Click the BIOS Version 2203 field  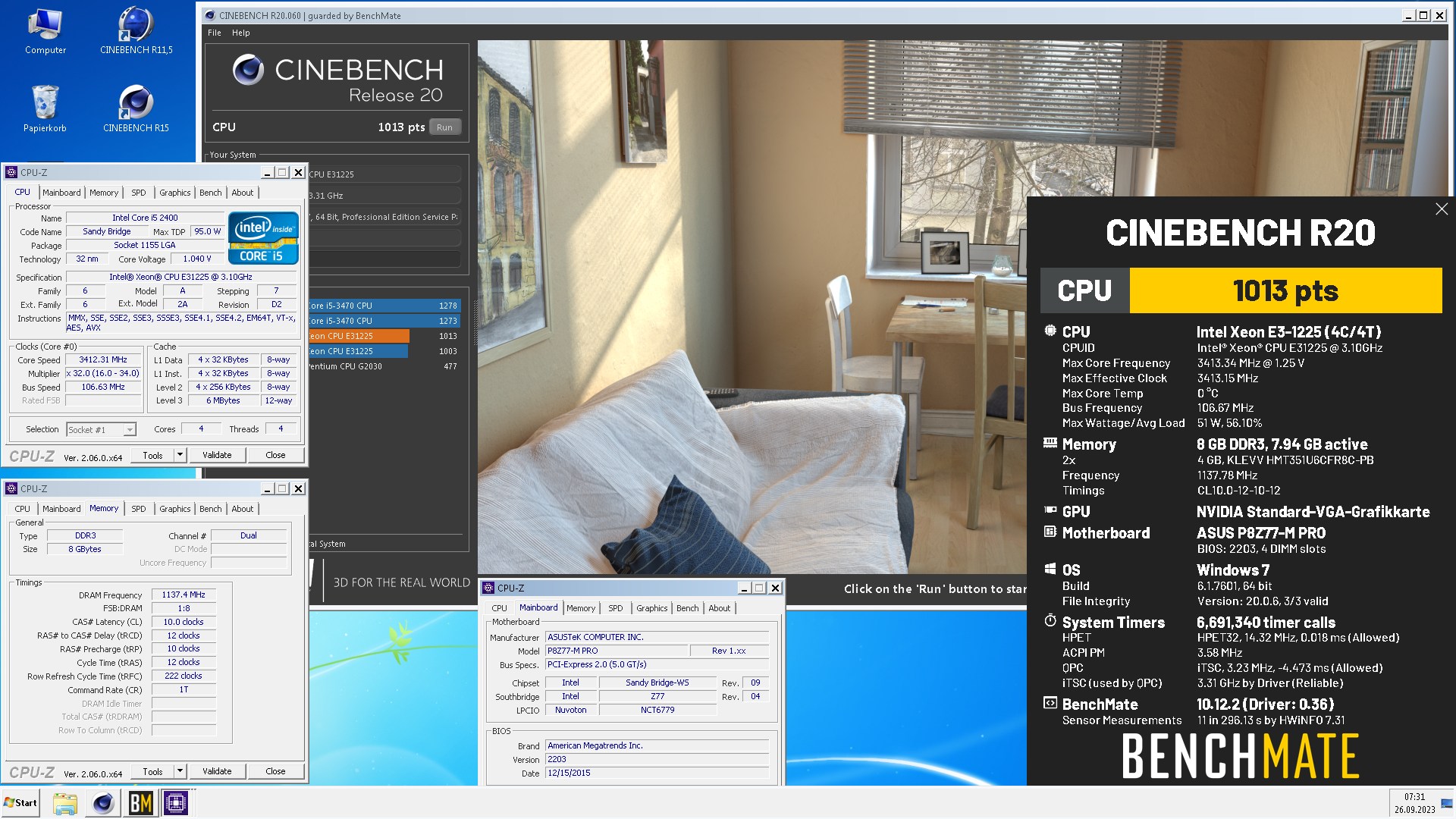657,759
